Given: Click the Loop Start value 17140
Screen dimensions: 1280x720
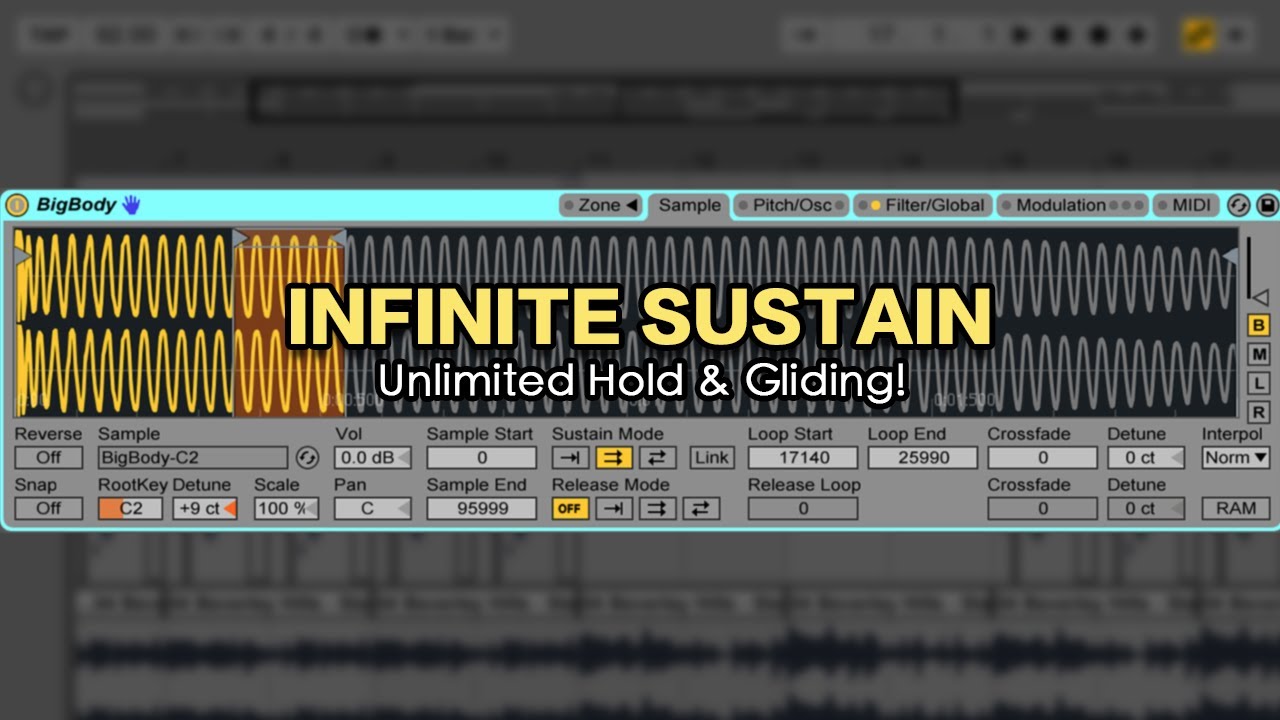Looking at the screenshot, I should 803,458.
